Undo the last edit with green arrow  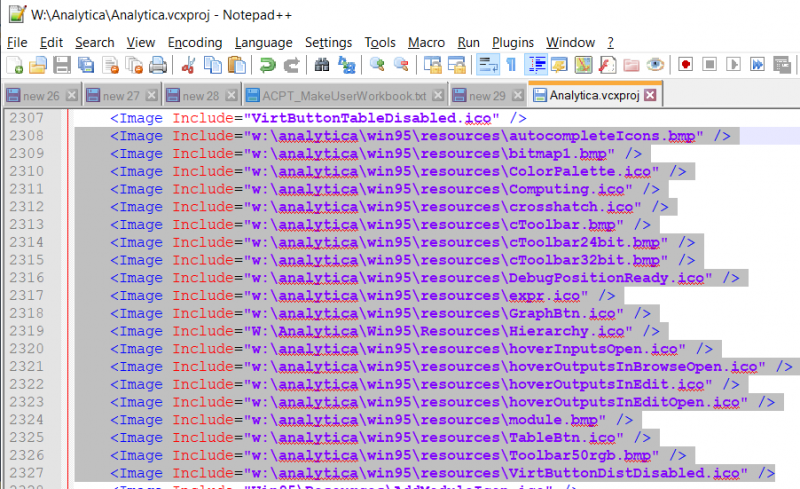coord(267,65)
